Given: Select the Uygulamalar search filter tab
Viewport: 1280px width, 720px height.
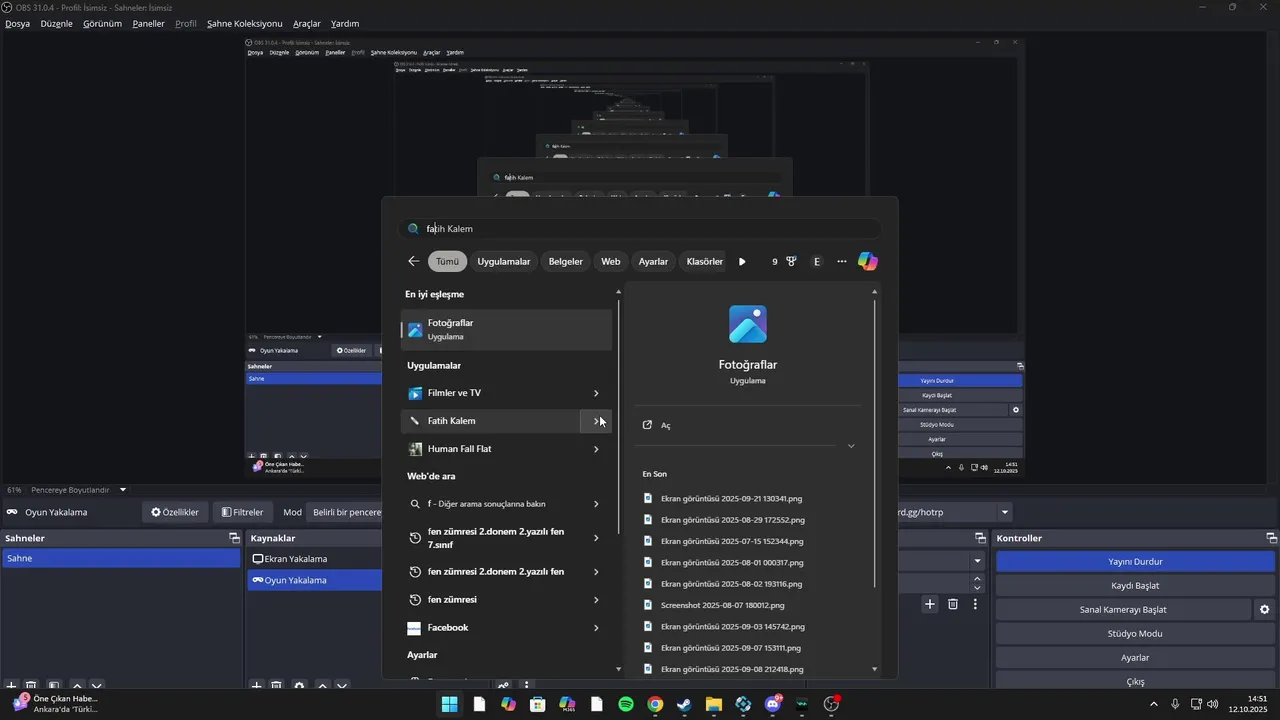Looking at the screenshot, I should (504, 261).
